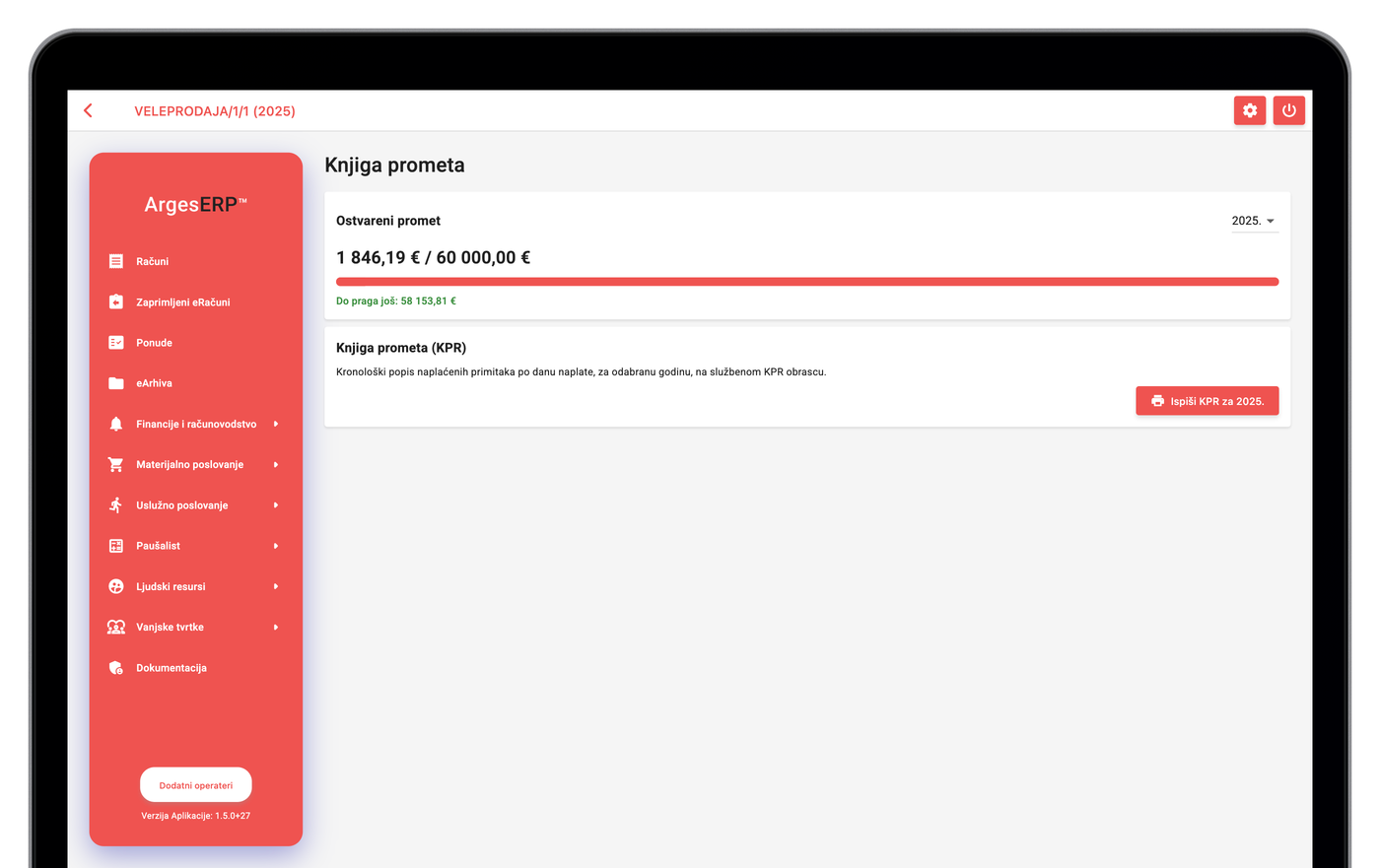The height and width of the screenshot is (868, 1380).
Task: Click the people icon for Vanjske tvrtke
Action: [x=116, y=627]
